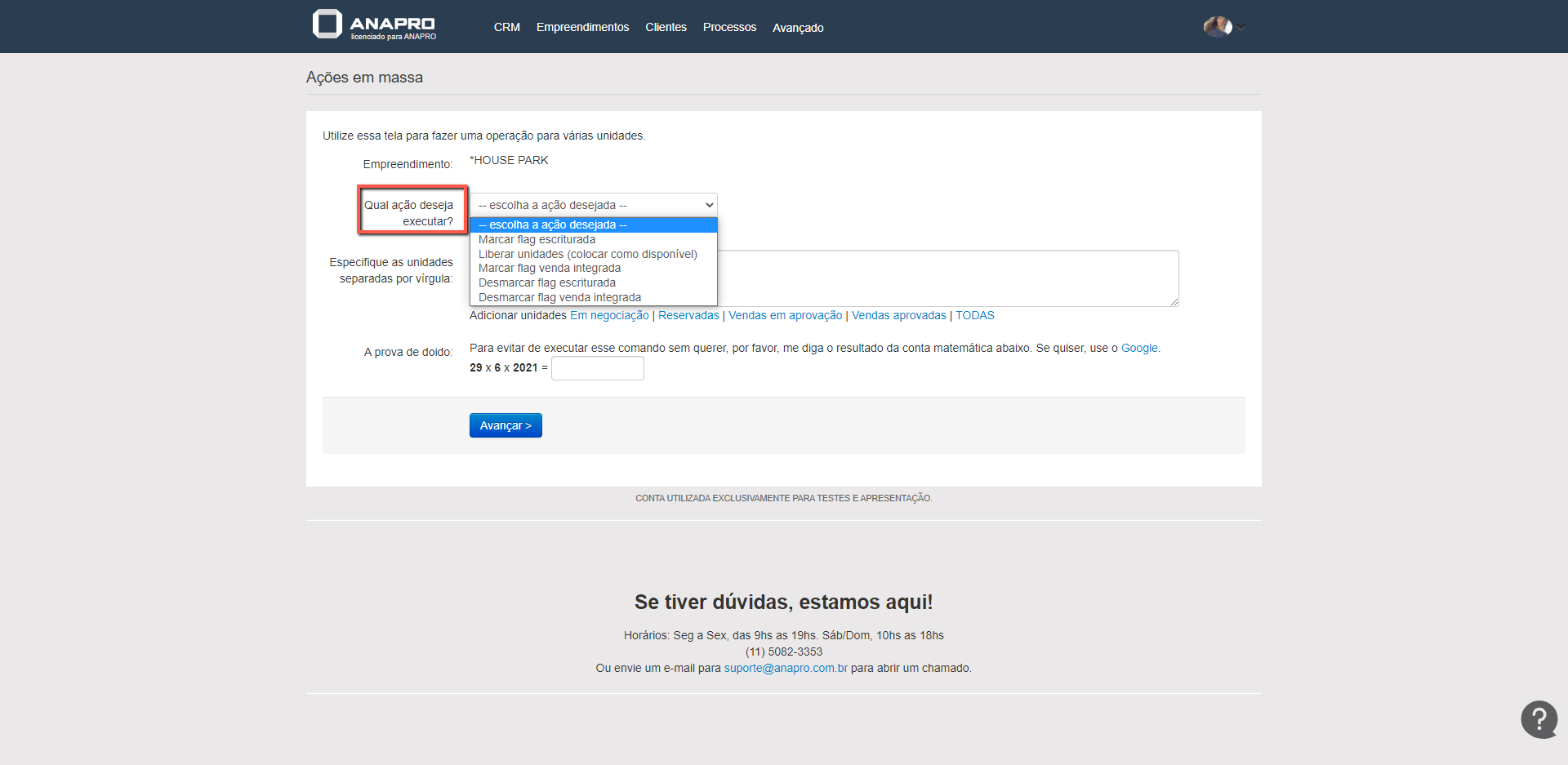Open the Avançado menu
Viewport: 1568px width, 765px height.
pyautogui.click(x=798, y=28)
